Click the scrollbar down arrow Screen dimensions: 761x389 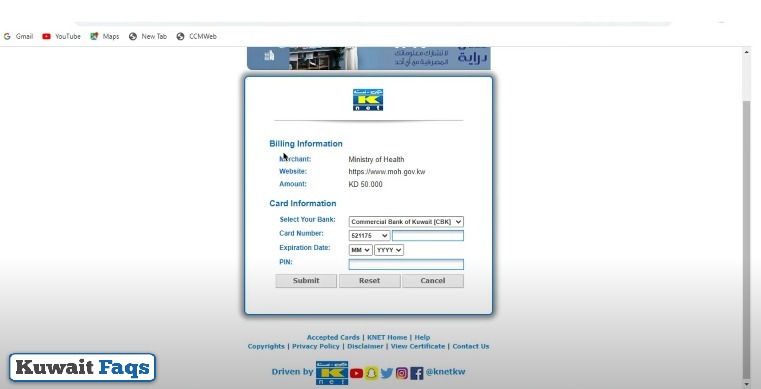(746, 384)
